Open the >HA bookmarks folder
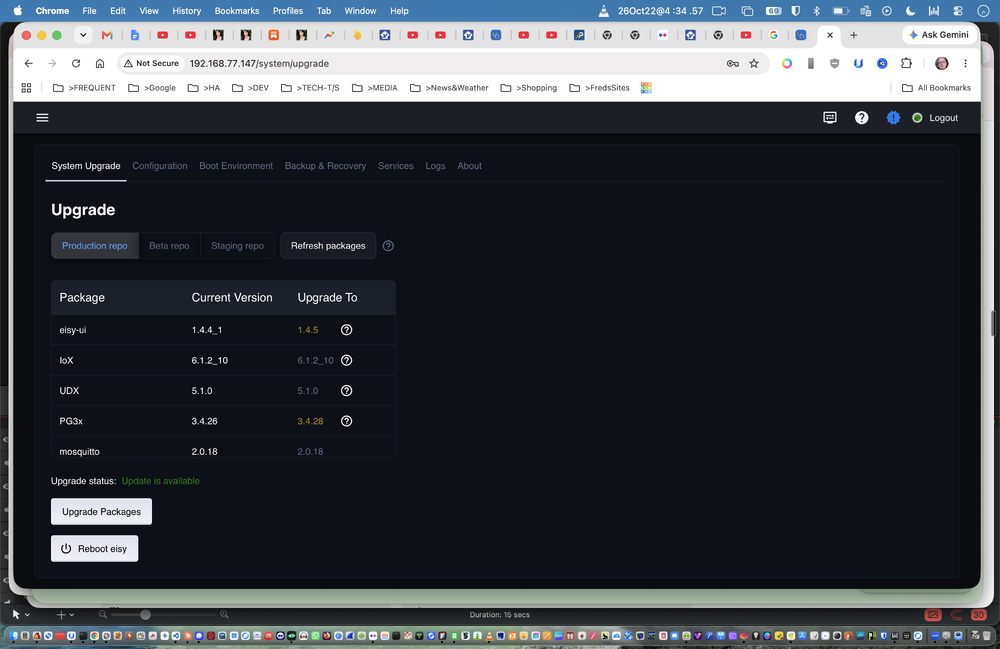 coord(203,88)
